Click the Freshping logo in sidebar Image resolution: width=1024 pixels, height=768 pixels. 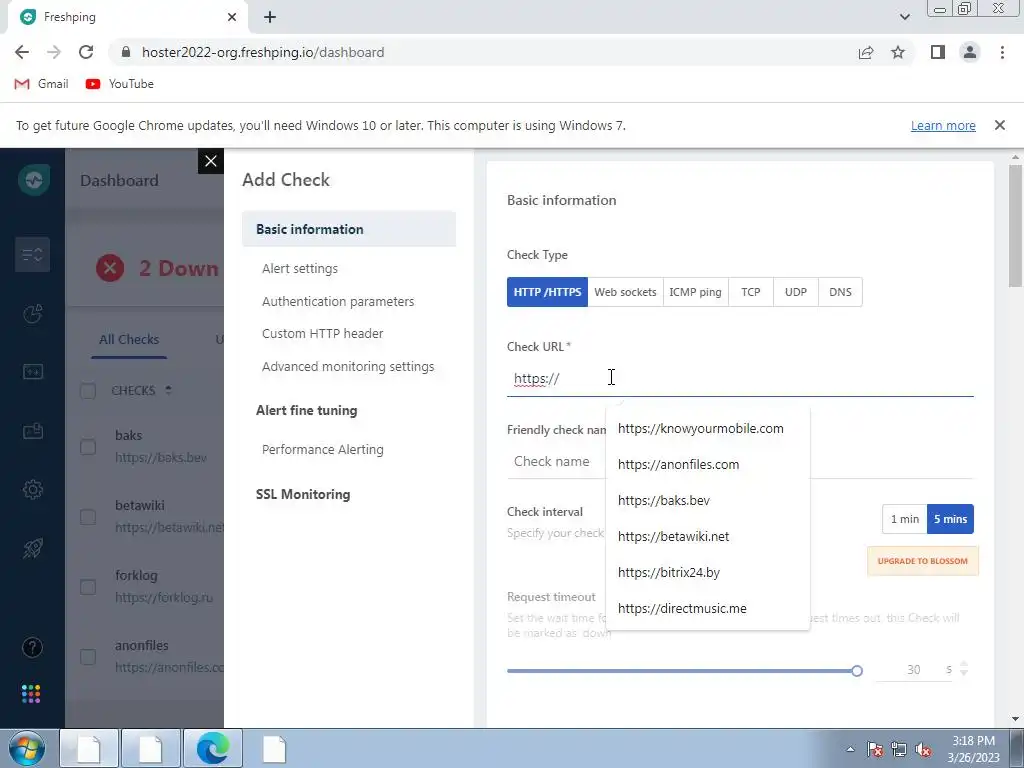[34, 180]
